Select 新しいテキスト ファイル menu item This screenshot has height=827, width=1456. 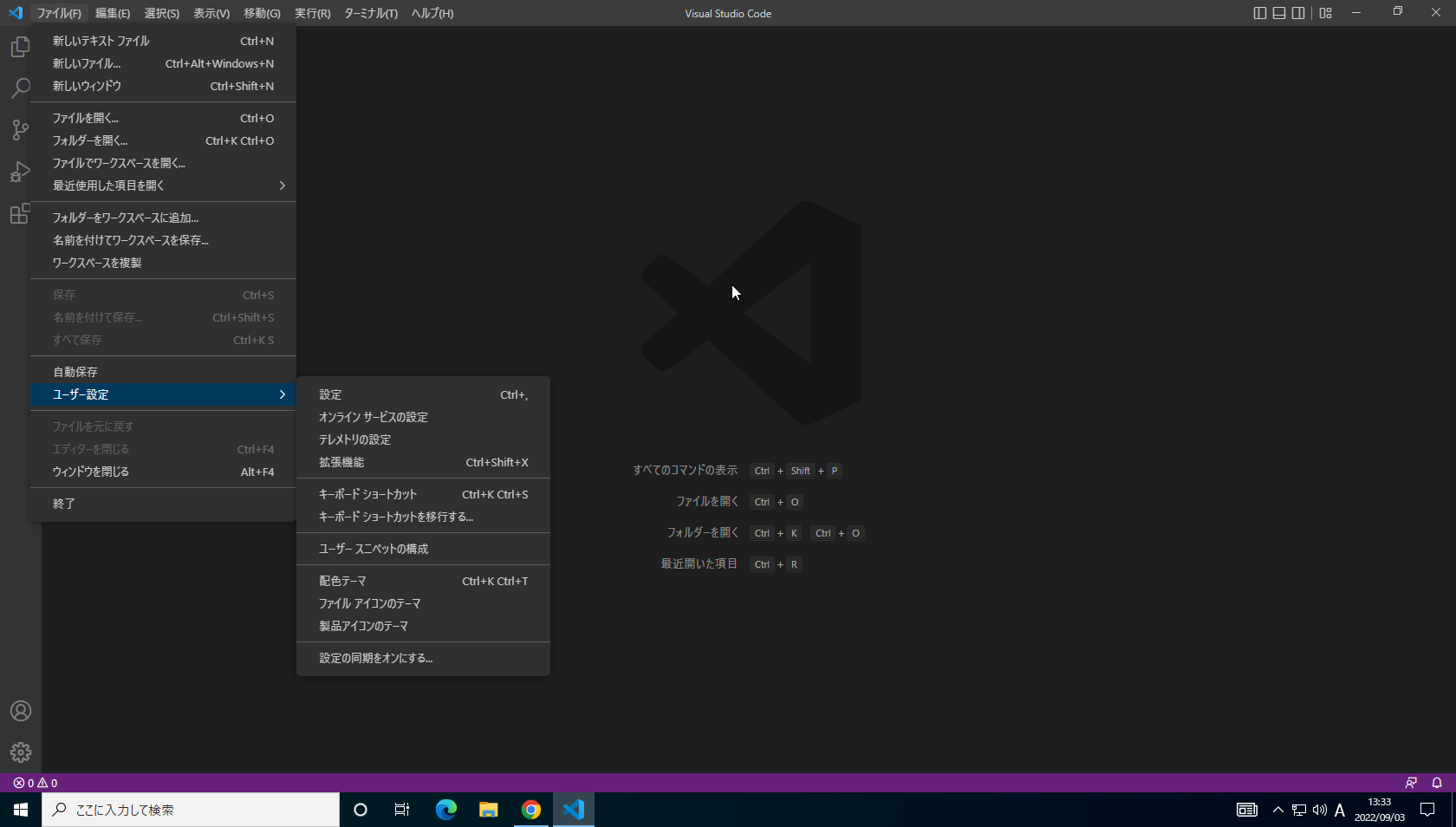pos(164,41)
